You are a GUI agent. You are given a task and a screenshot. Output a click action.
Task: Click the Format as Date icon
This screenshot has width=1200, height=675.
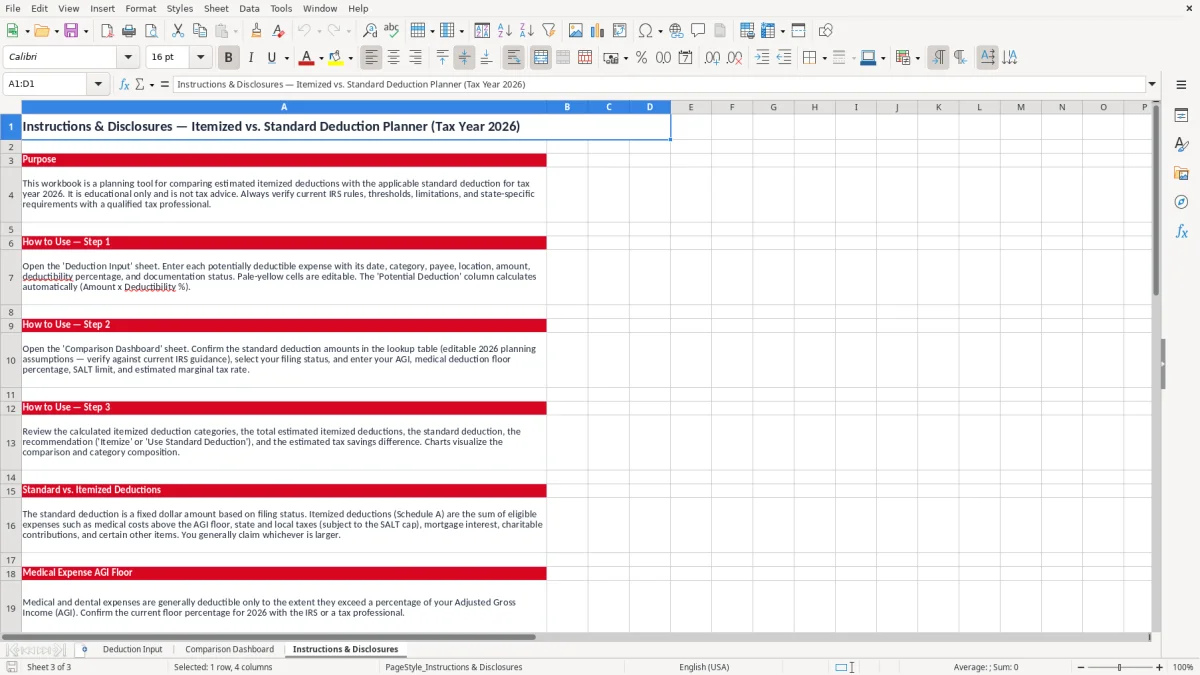(x=685, y=58)
